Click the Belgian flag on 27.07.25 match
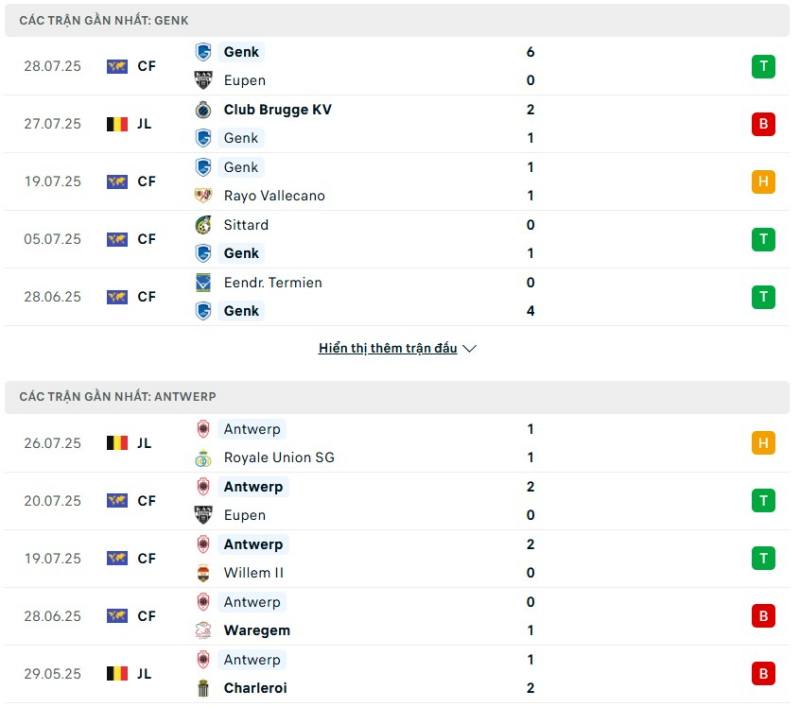 point(117,124)
